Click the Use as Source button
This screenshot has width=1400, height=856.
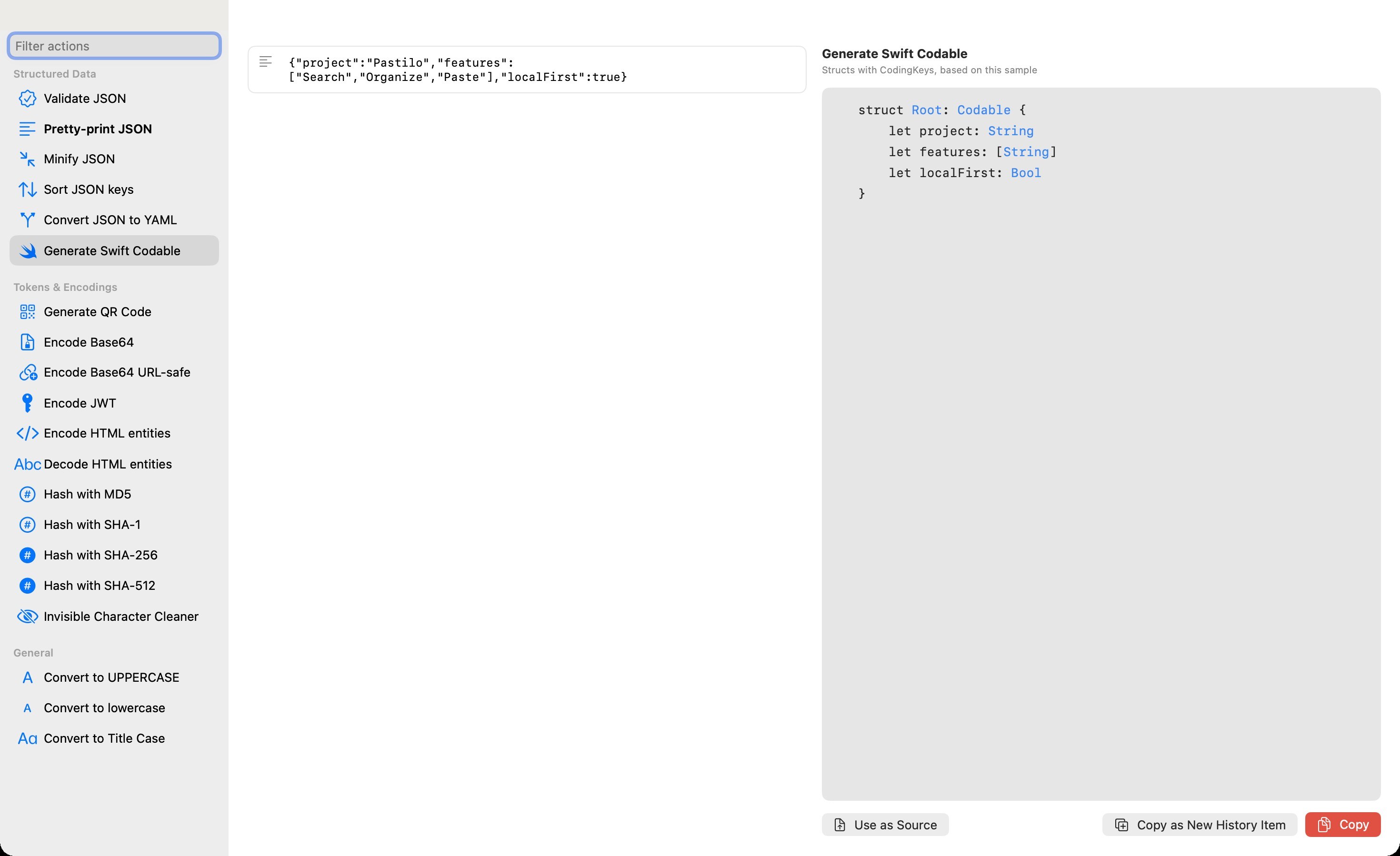coord(885,825)
